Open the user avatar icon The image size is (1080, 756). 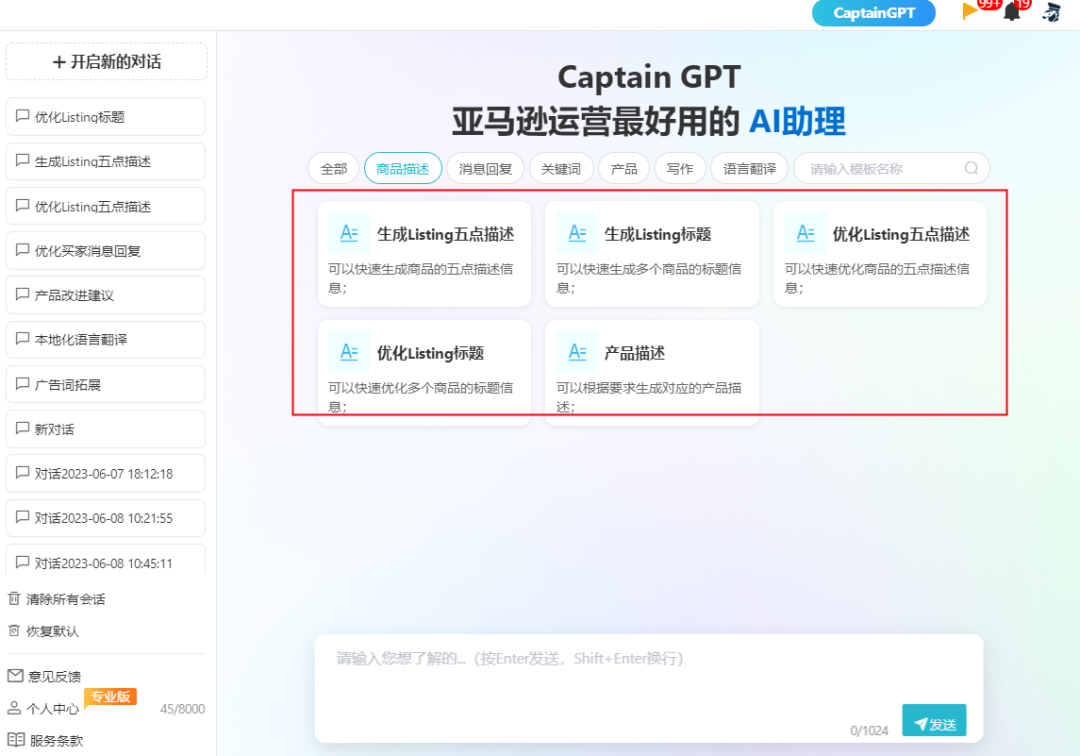(x=1051, y=12)
